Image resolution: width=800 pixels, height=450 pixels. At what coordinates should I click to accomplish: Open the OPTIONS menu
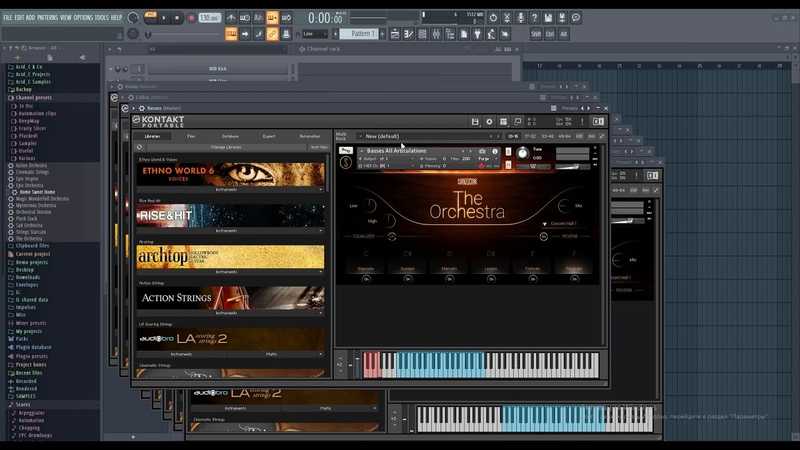83,17
